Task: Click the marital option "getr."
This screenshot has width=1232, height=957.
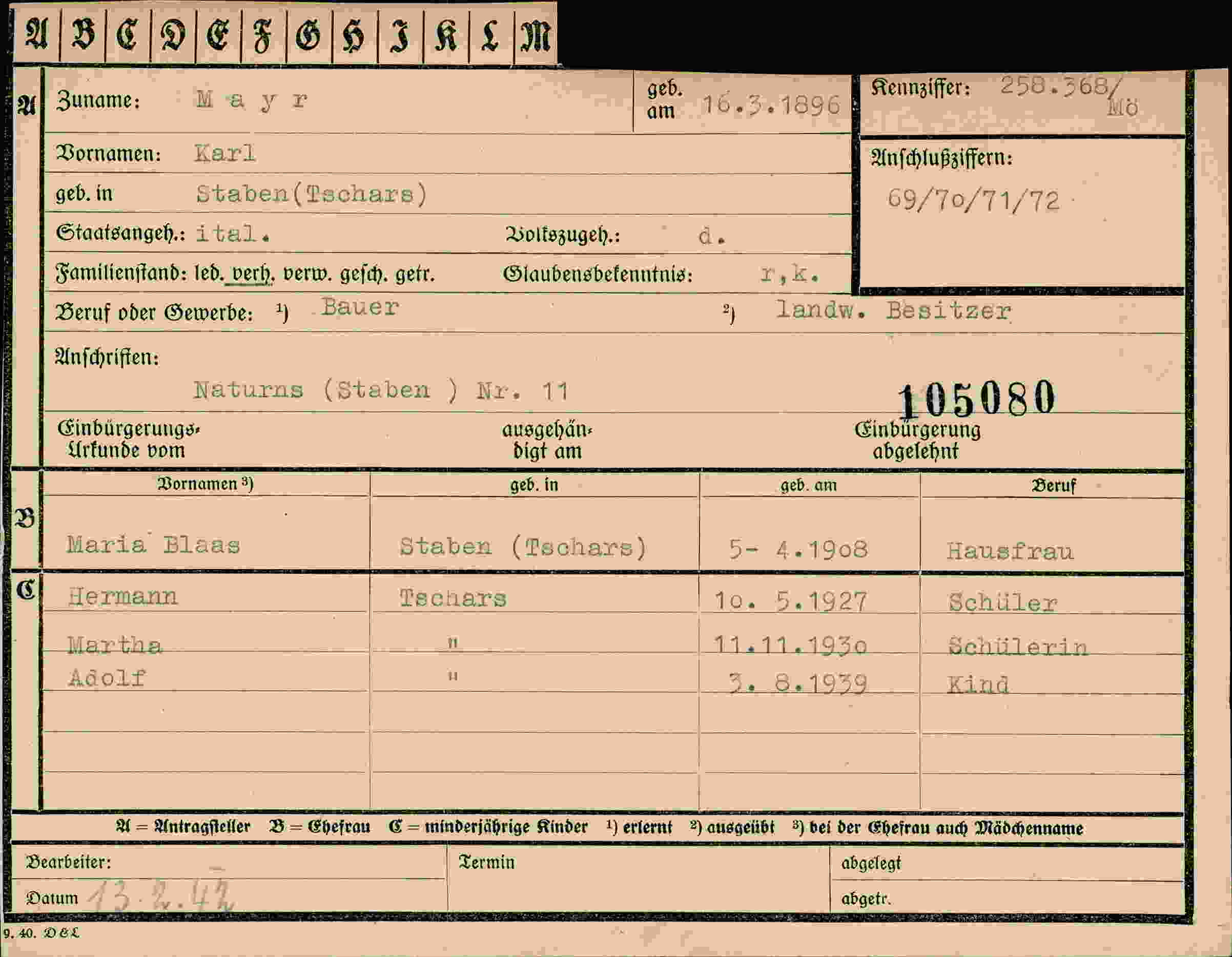Action: click(x=415, y=275)
